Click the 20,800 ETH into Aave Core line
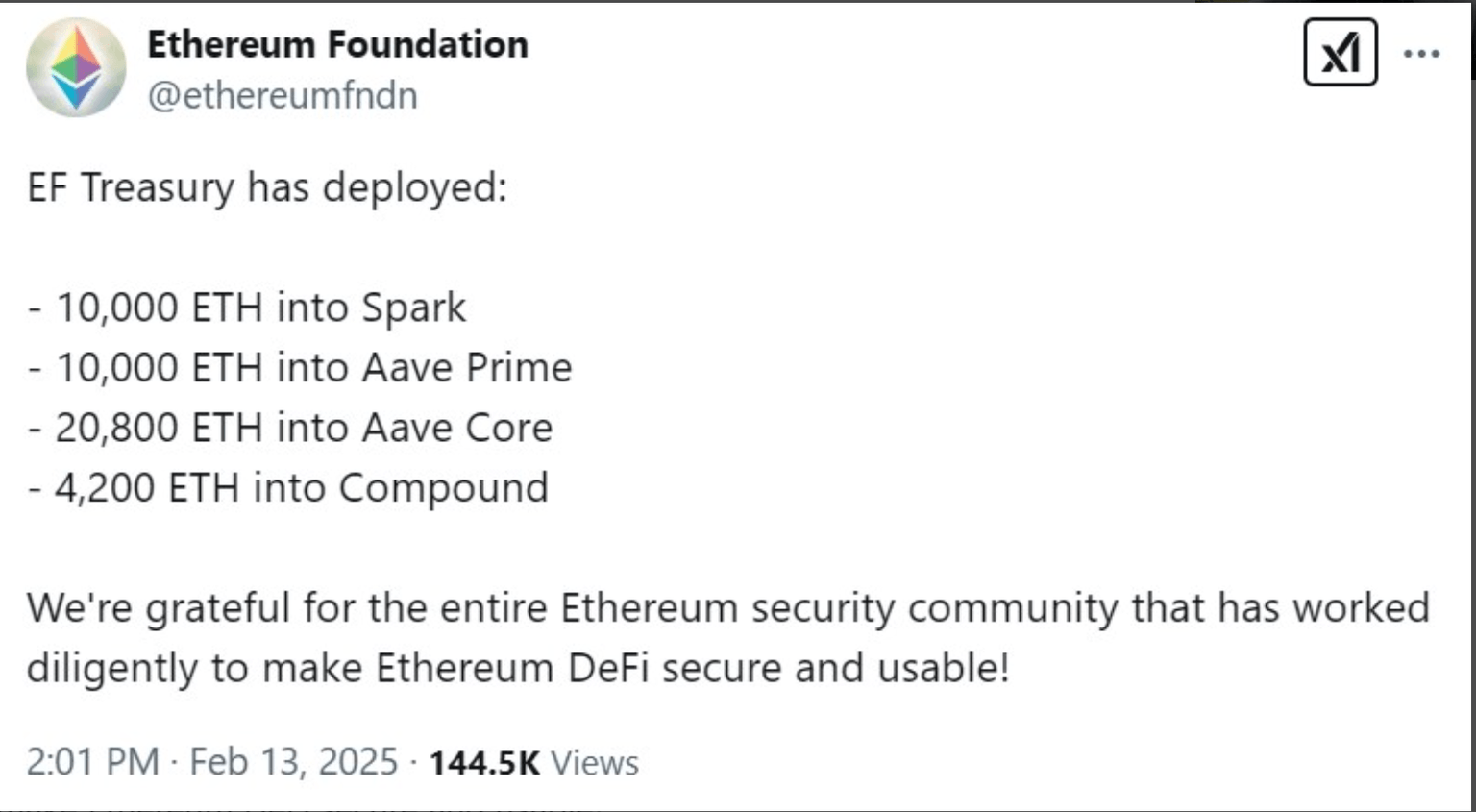The width and height of the screenshot is (1476, 812). tap(290, 427)
